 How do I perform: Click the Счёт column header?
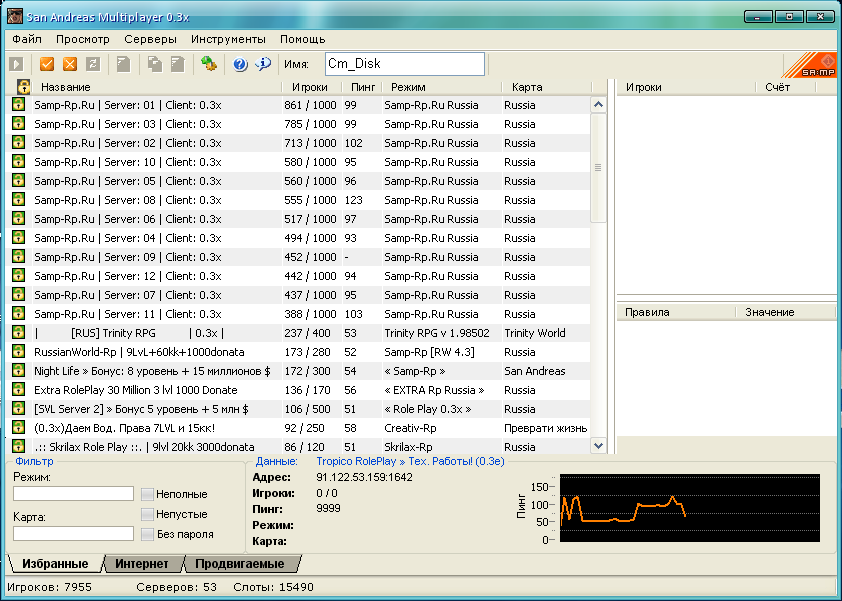coord(786,87)
